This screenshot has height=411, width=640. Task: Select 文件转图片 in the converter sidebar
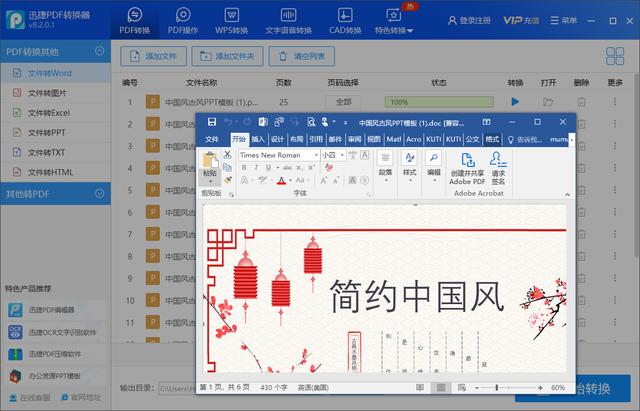(55, 93)
